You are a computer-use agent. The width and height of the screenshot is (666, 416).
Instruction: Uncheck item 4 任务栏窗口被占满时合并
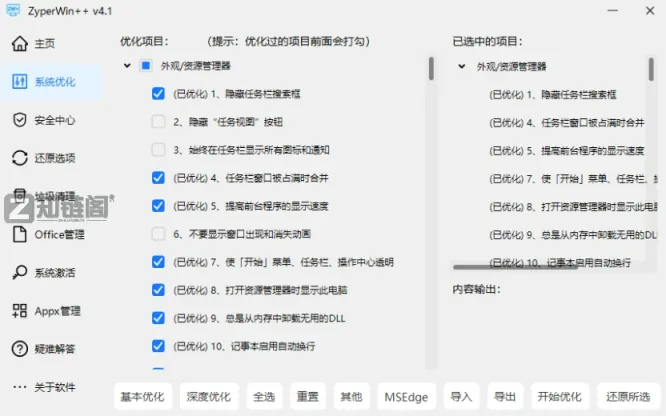(x=158, y=178)
